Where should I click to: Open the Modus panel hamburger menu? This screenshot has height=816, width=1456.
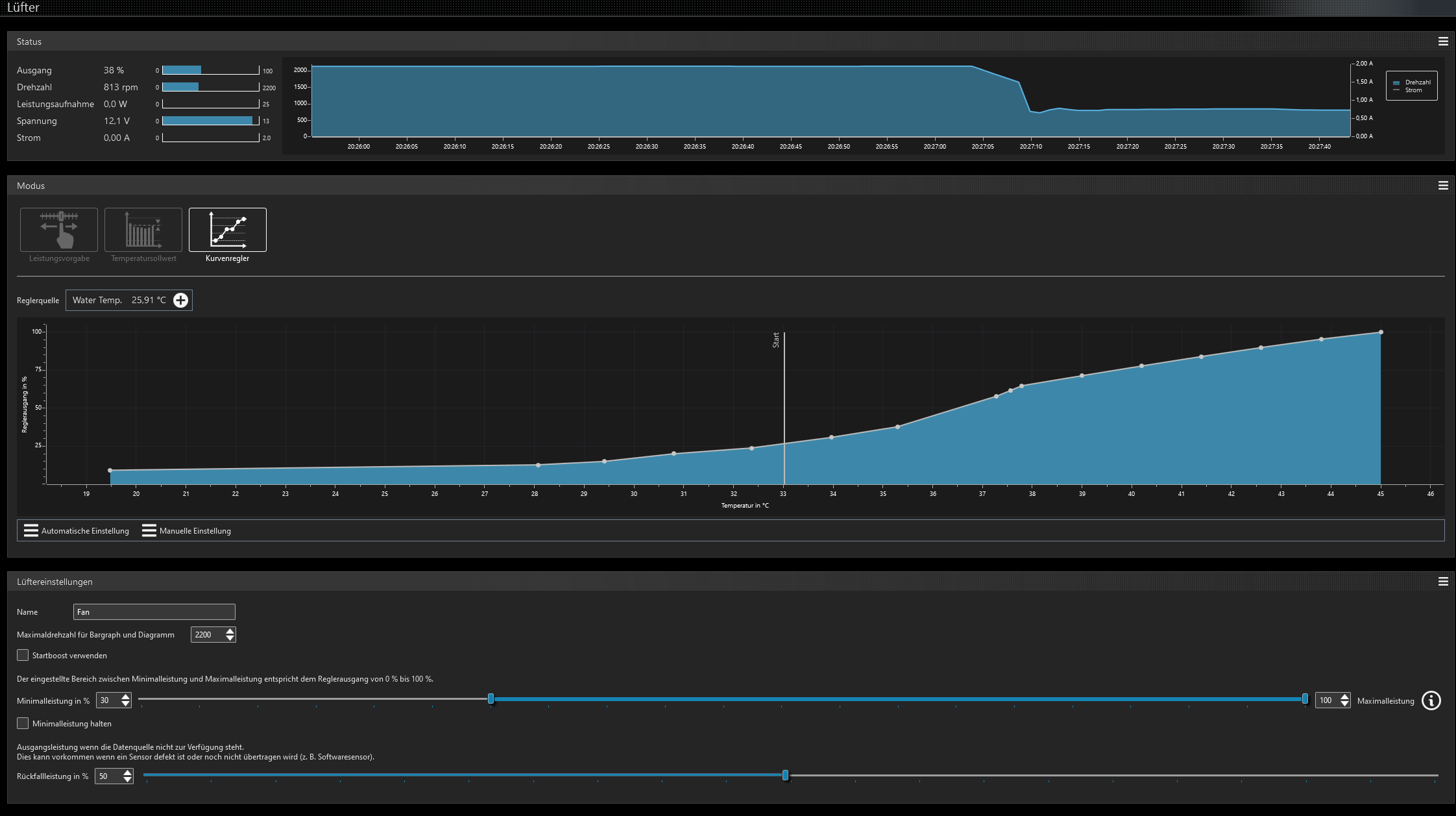(1443, 186)
